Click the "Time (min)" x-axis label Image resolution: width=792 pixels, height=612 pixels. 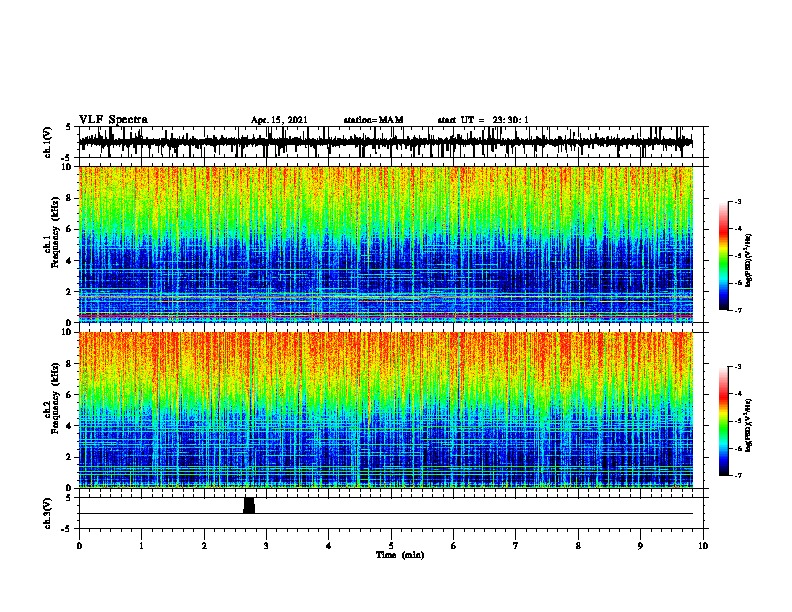point(400,555)
